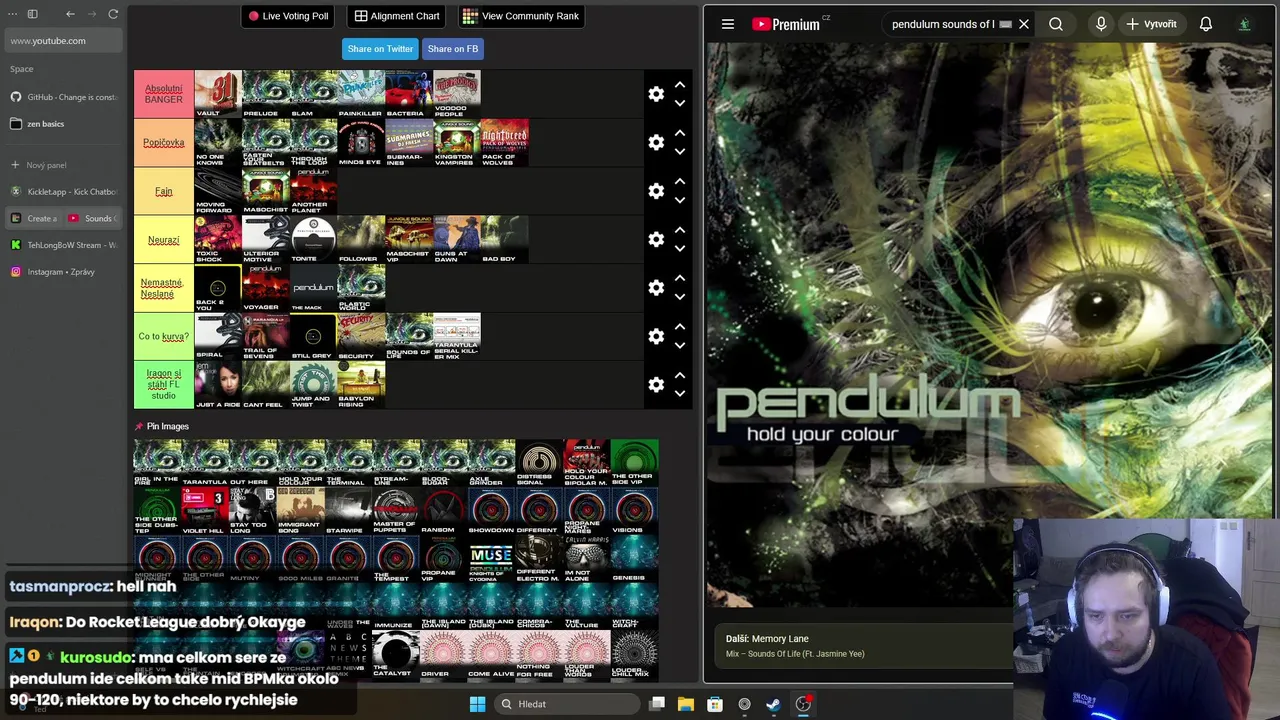Open Steam from taskbar
Screen dimensions: 1280x720
point(773,704)
